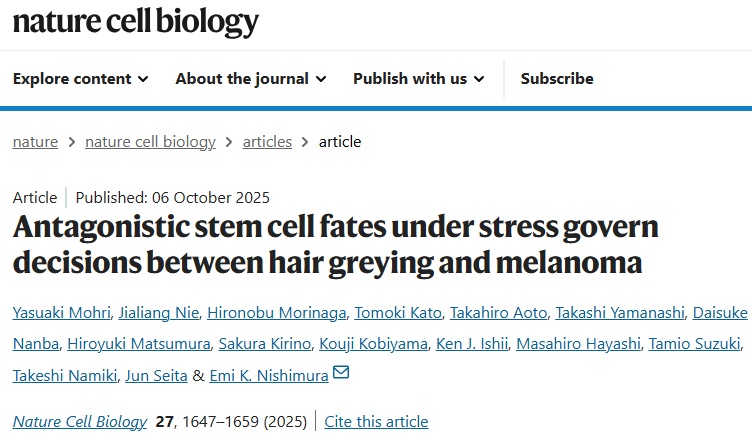
Task: Open author Ken J. Ishii
Action: pyautogui.click(x=474, y=344)
